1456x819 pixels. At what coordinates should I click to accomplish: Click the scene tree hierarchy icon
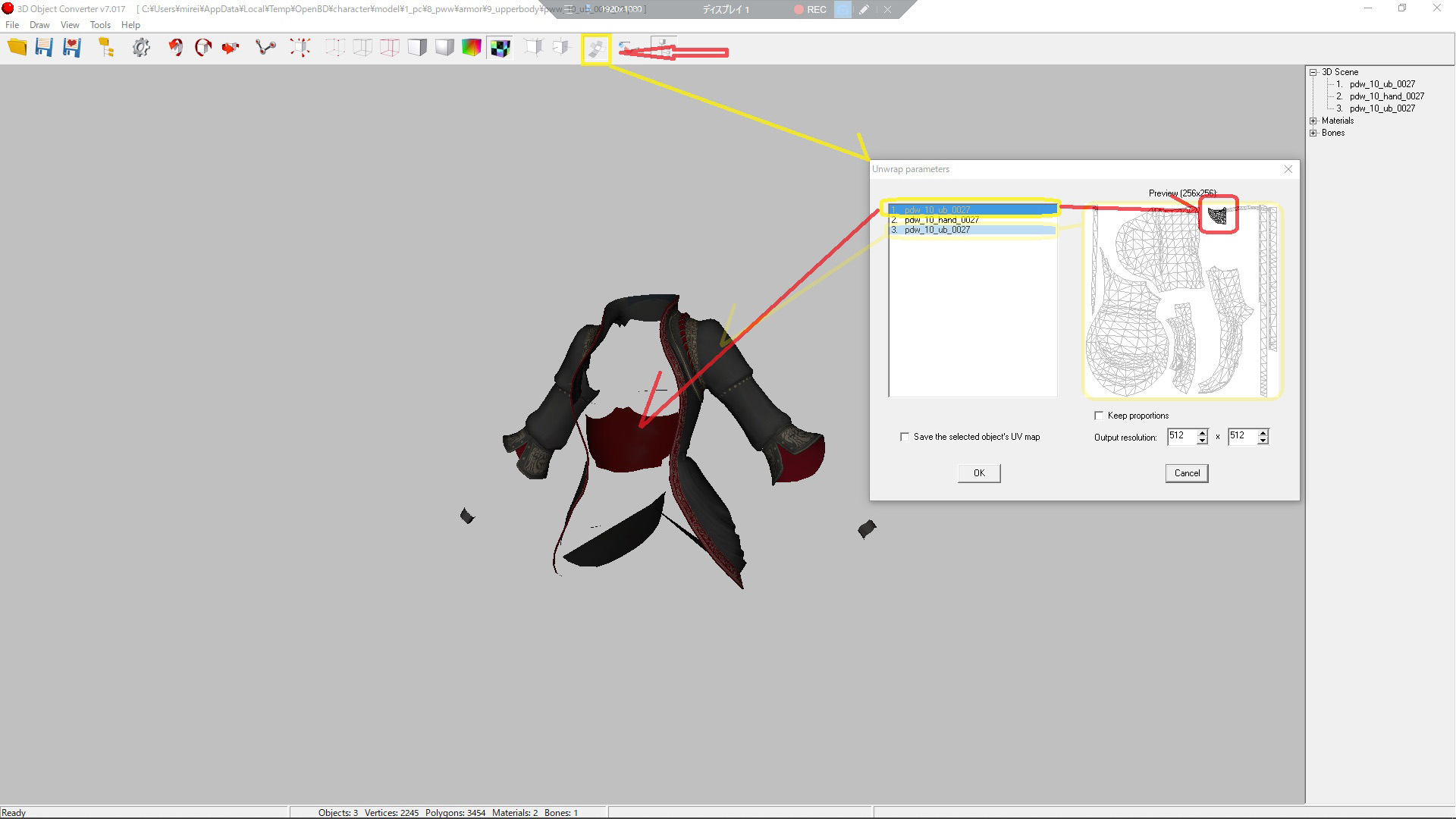click(x=106, y=48)
